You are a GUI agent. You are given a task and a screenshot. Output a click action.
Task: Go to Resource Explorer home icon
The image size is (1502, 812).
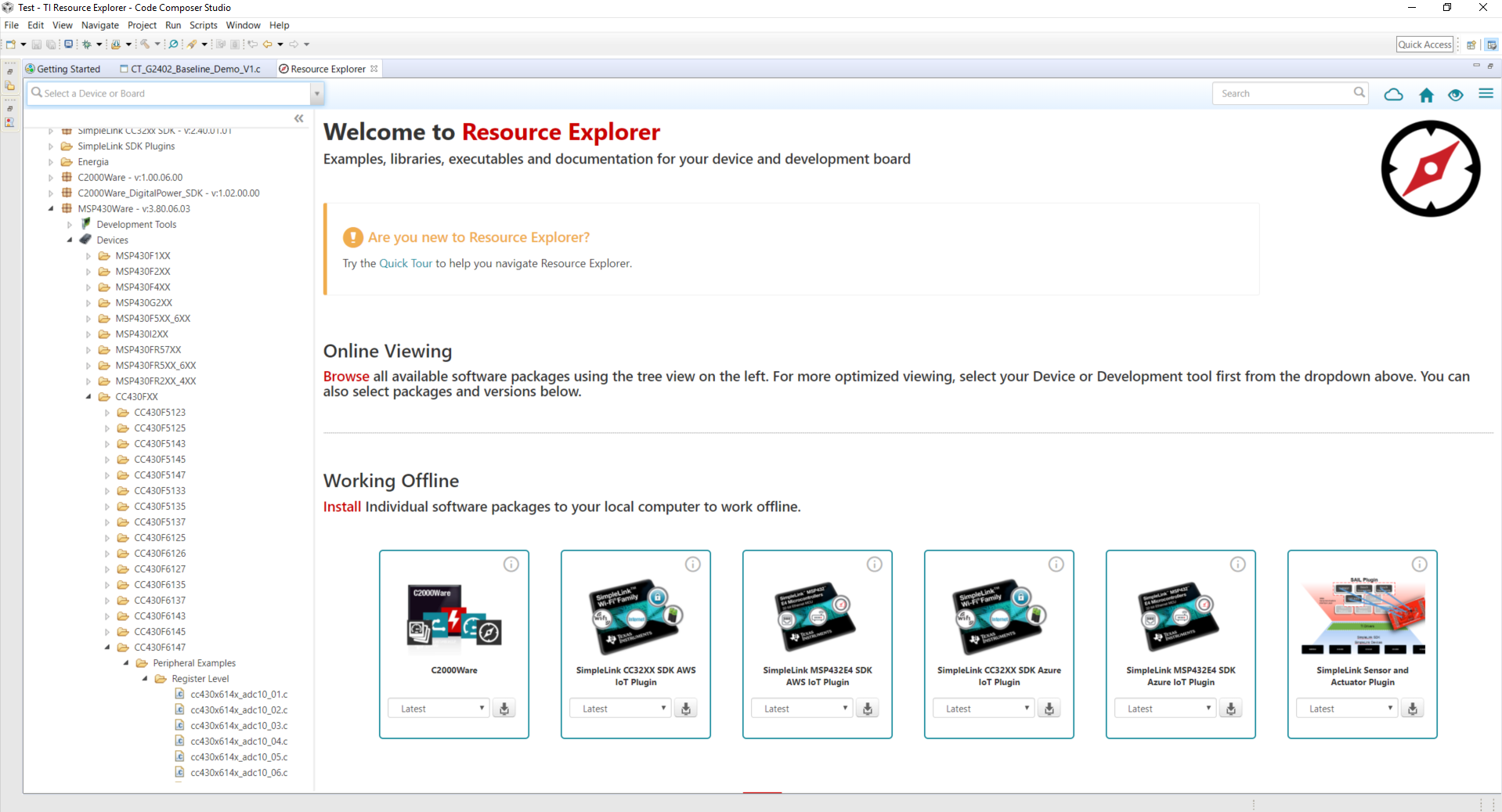pos(1426,95)
